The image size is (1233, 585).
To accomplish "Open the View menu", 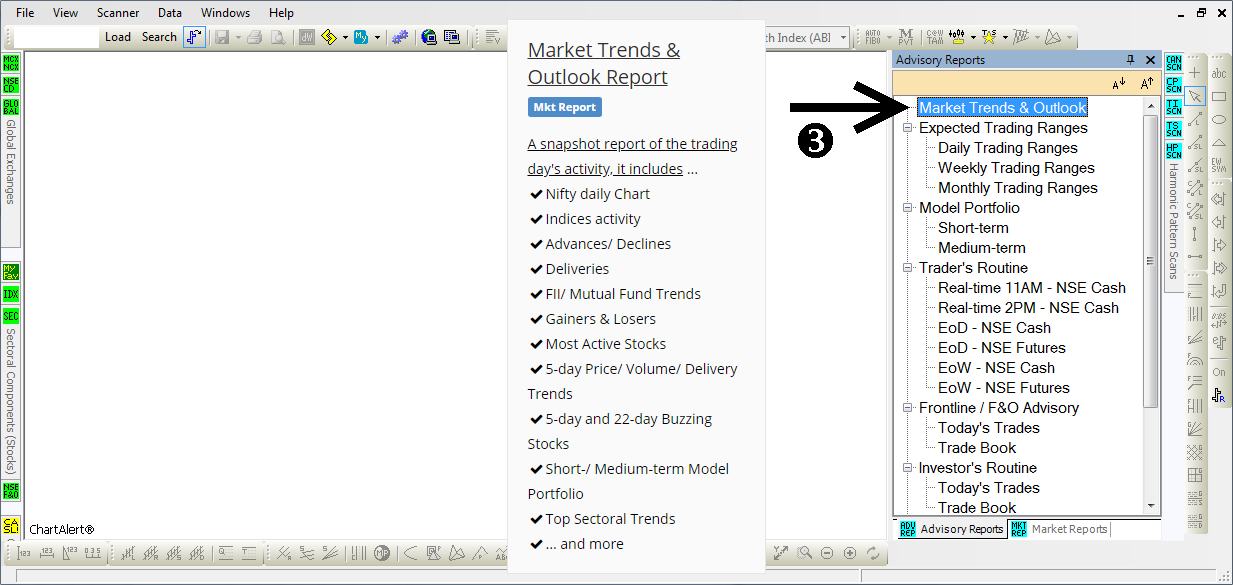I will point(65,13).
